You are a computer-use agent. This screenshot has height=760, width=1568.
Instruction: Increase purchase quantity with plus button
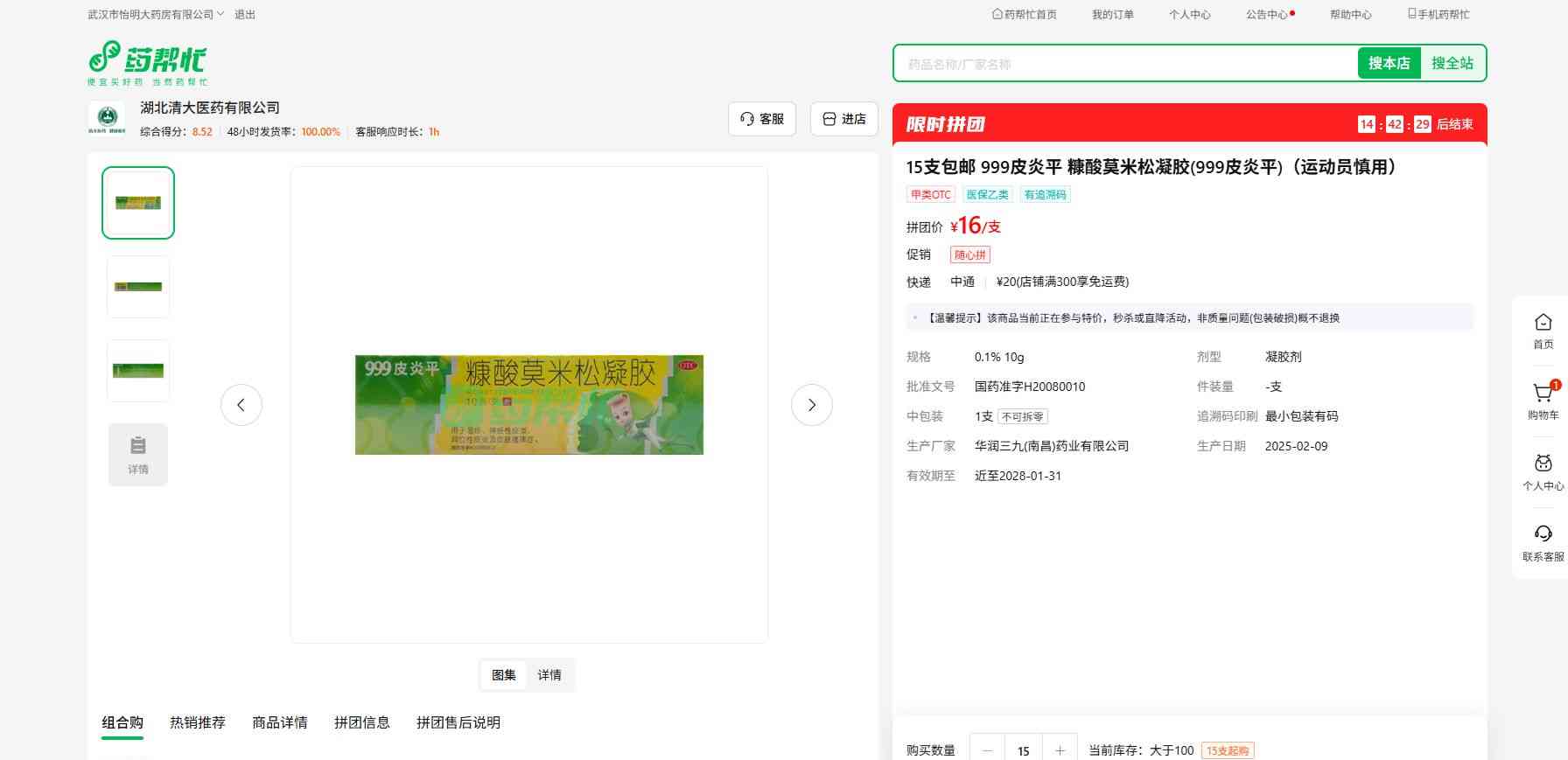click(x=1060, y=750)
